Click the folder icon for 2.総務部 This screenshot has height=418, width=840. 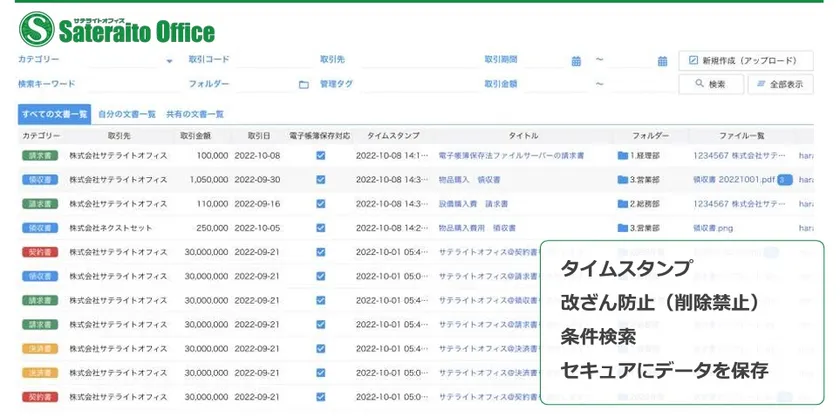click(x=622, y=204)
